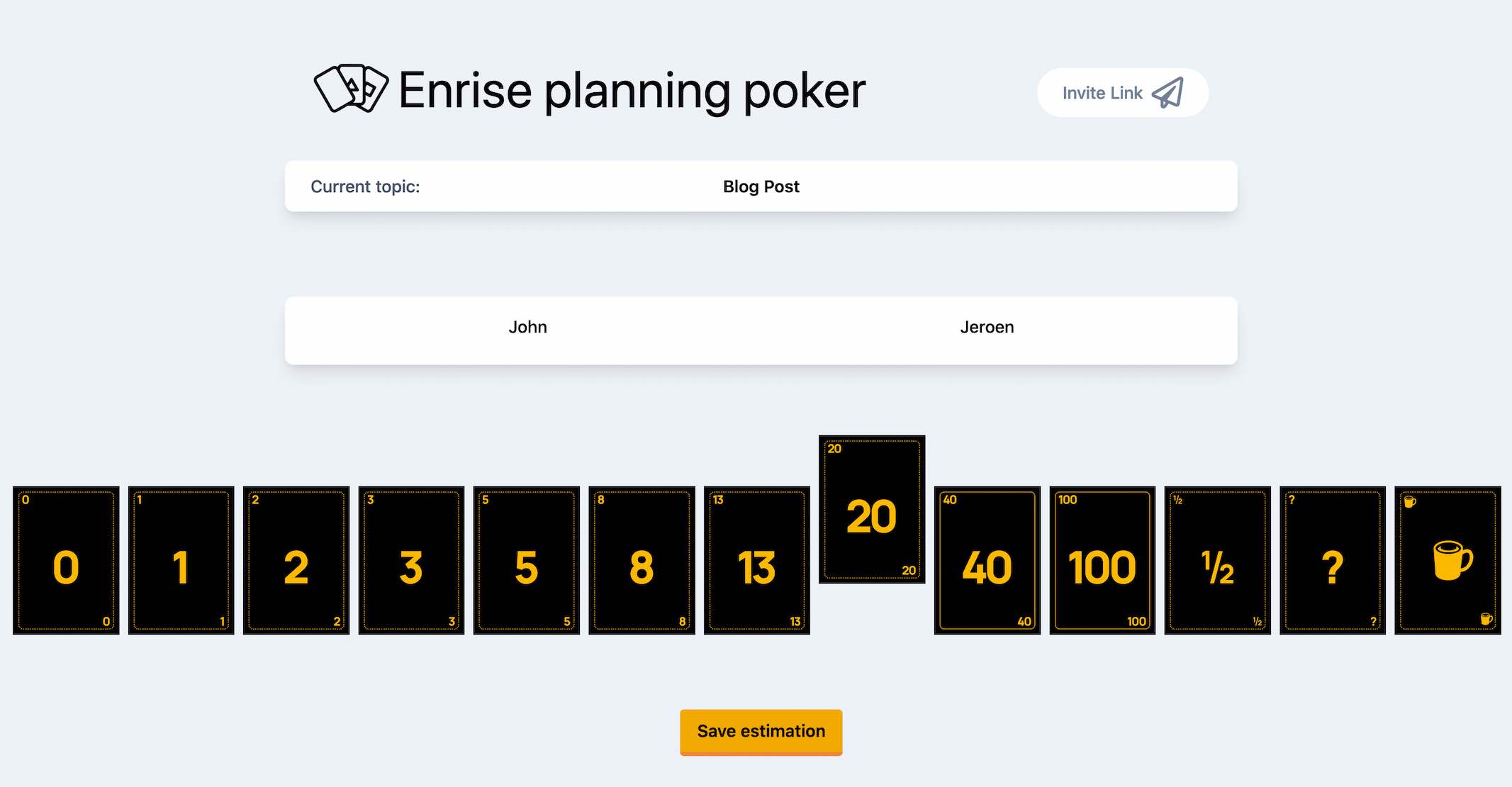Image resolution: width=1512 pixels, height=787 pixels.
Task: Select the 3 point card
Action: (x=411, y=560)
